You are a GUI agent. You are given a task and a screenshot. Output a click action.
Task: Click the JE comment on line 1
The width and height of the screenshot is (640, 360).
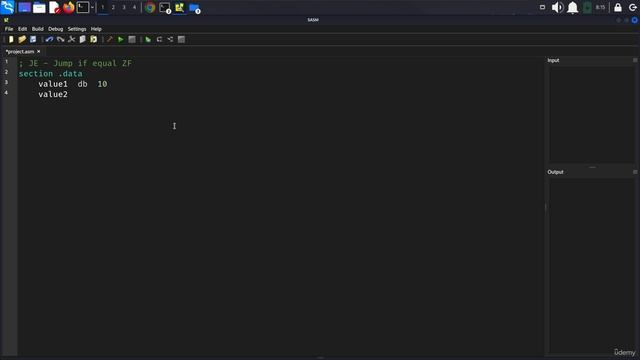pos(75,63)
